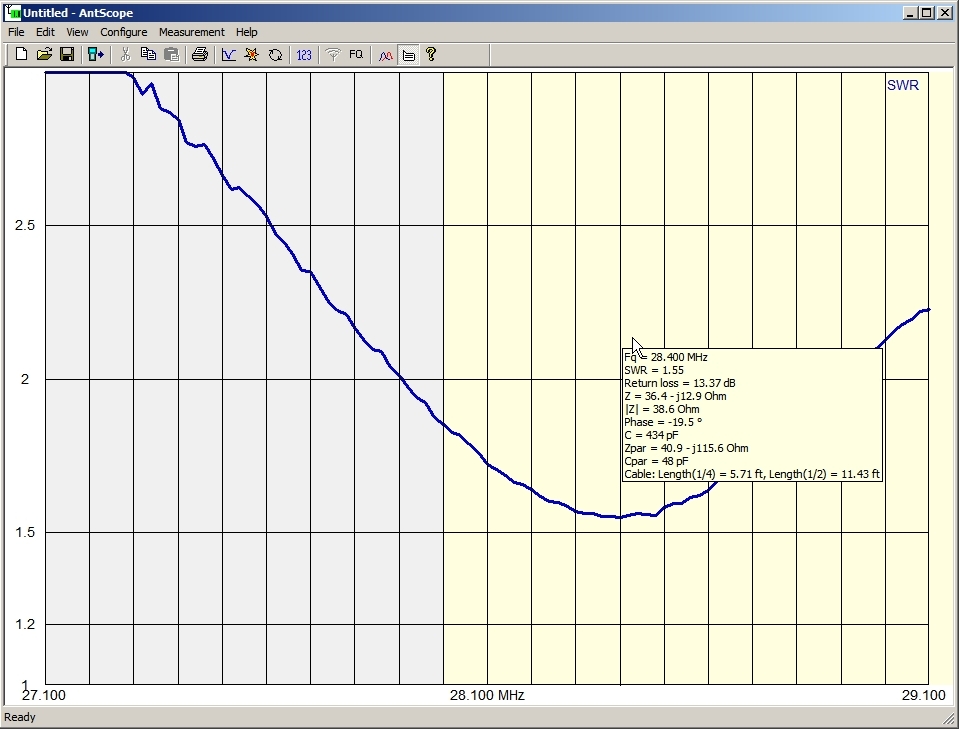Image resolution: width=959 pixels, height=729 pixels.
Task: Click the SWR curve at its minimum point
Action: [x=619, y=517]
